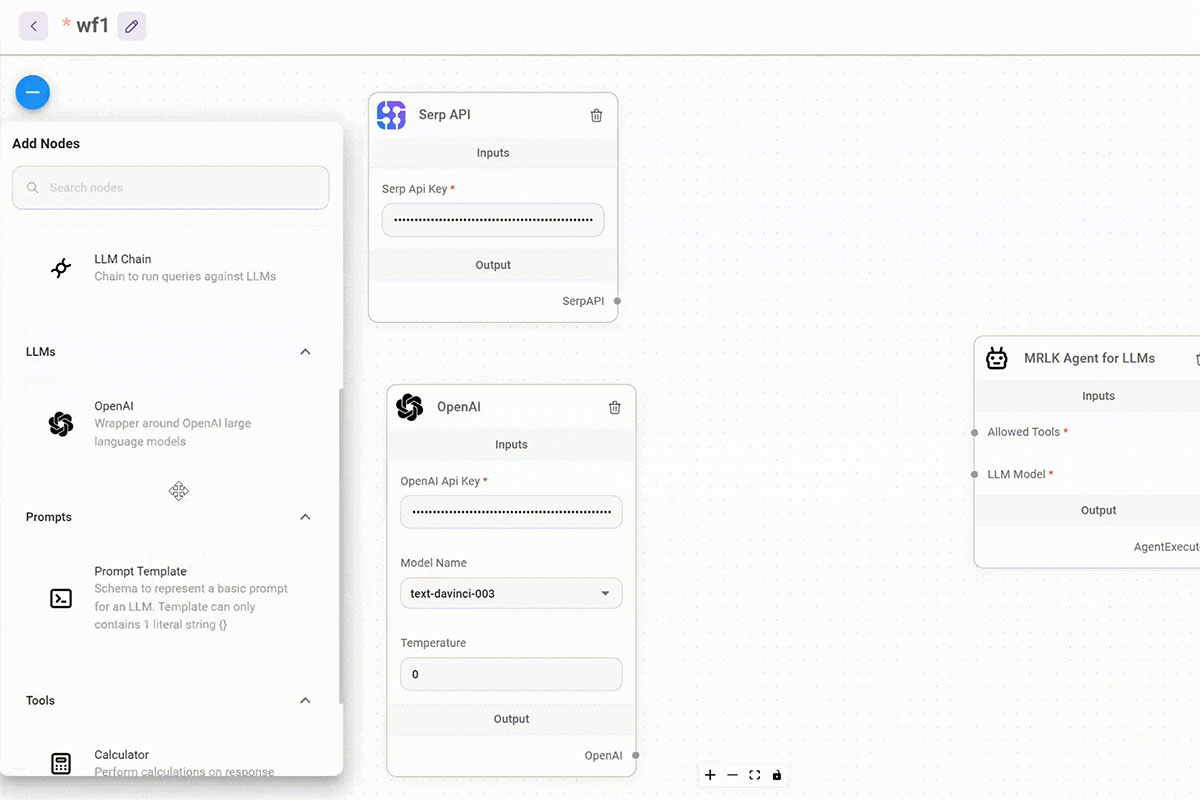
Task: Click the Prompts section heading
Action: 49,517
